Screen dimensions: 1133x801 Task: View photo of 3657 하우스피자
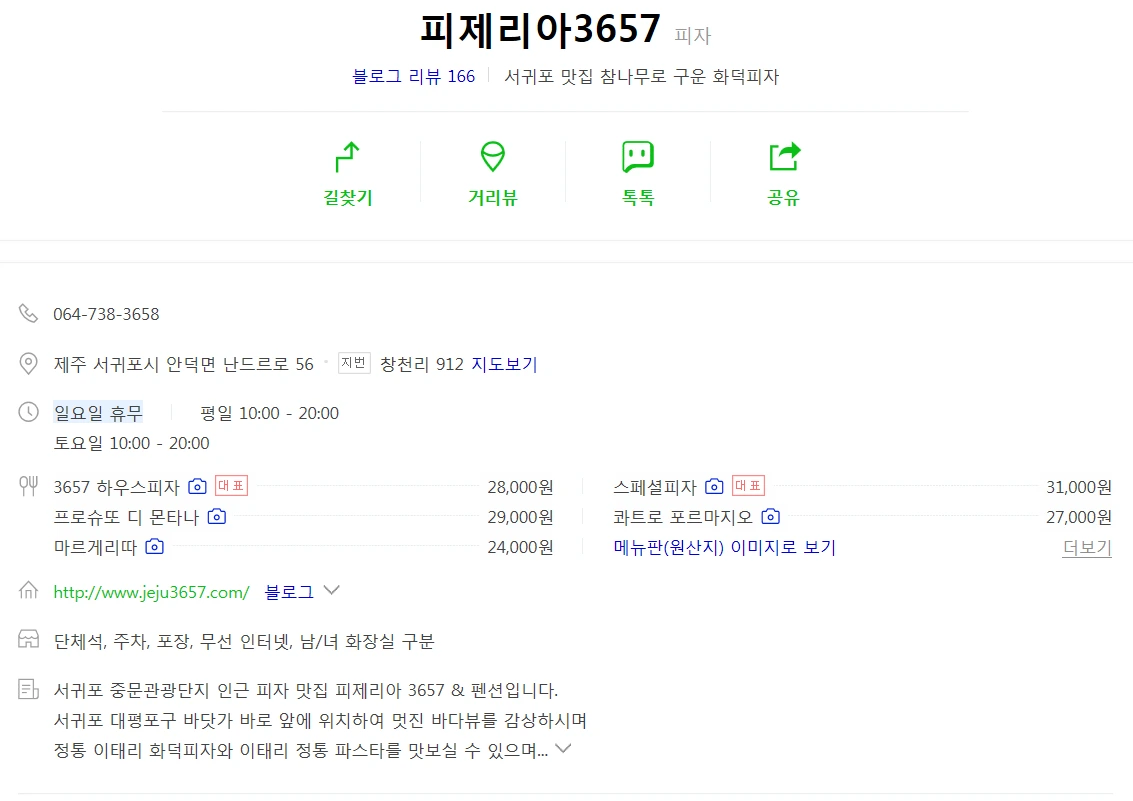197,486
